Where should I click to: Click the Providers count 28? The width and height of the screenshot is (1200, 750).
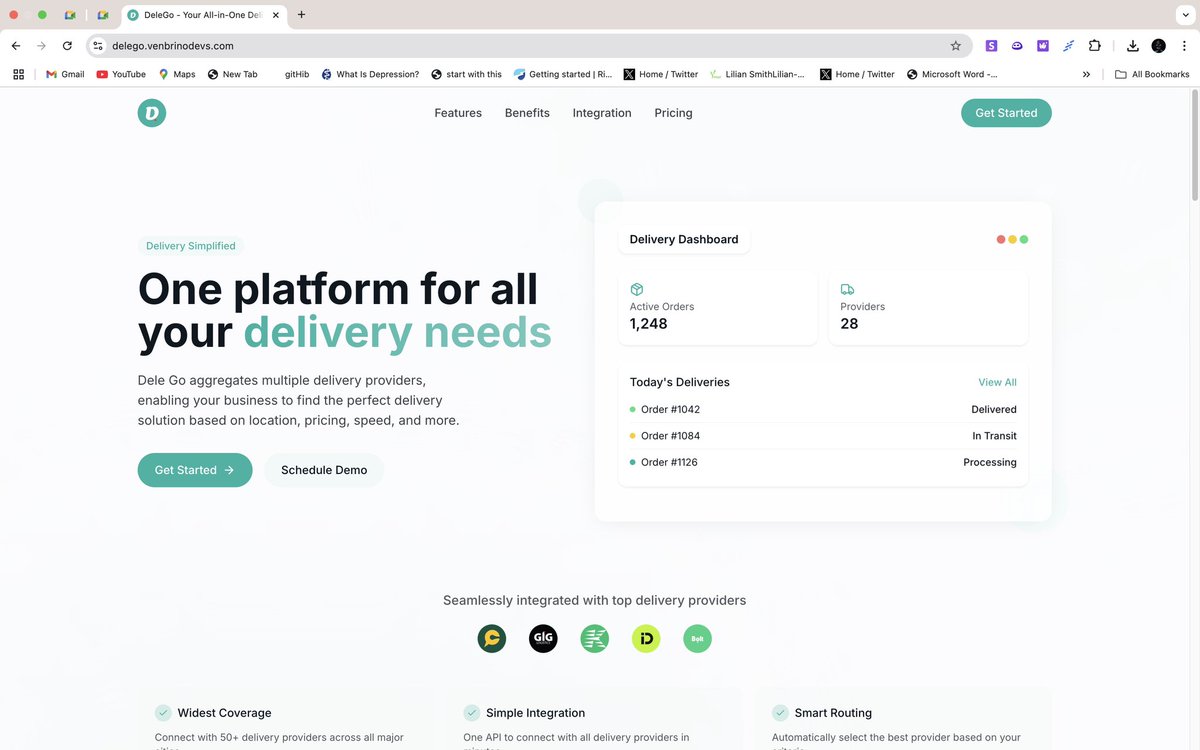(x=849, y=324)
